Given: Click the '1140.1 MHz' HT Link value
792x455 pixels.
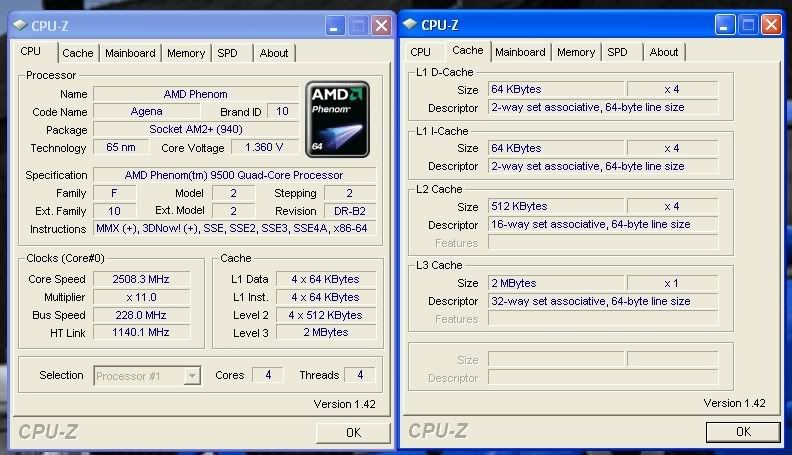Looking at the screenshot, I should [x=141, y=332].
